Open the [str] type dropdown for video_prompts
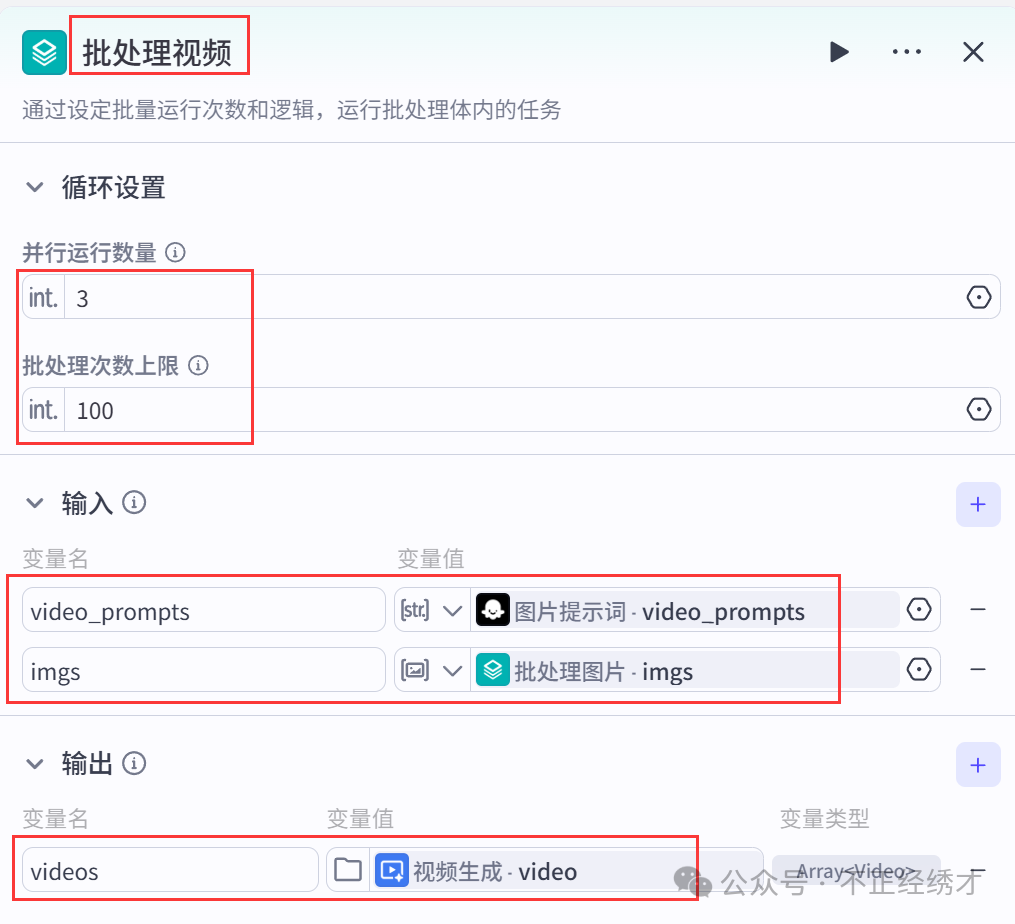Screen dimensions: 1015x924 click(x=453, y=610)
